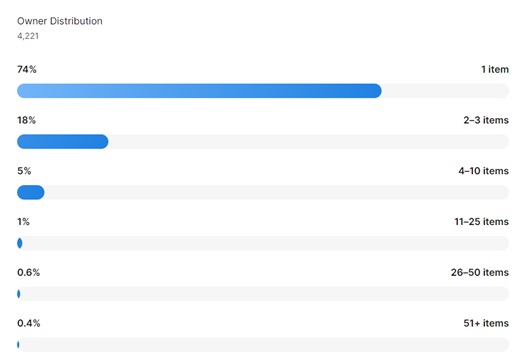Click the 0.4% progress bar dot
Screen dimensions: 522x363
point(18,345)
